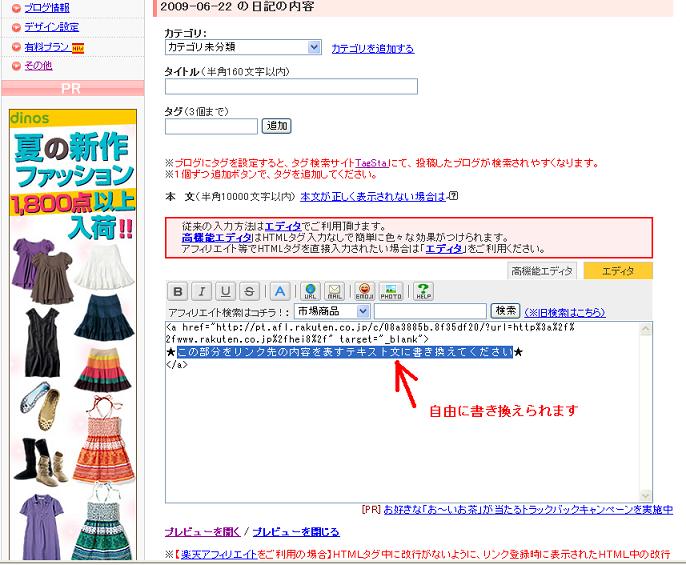The image size is (686, 565).
Task: Click the 検索 affiliate search button
Action: coord(505,311)
